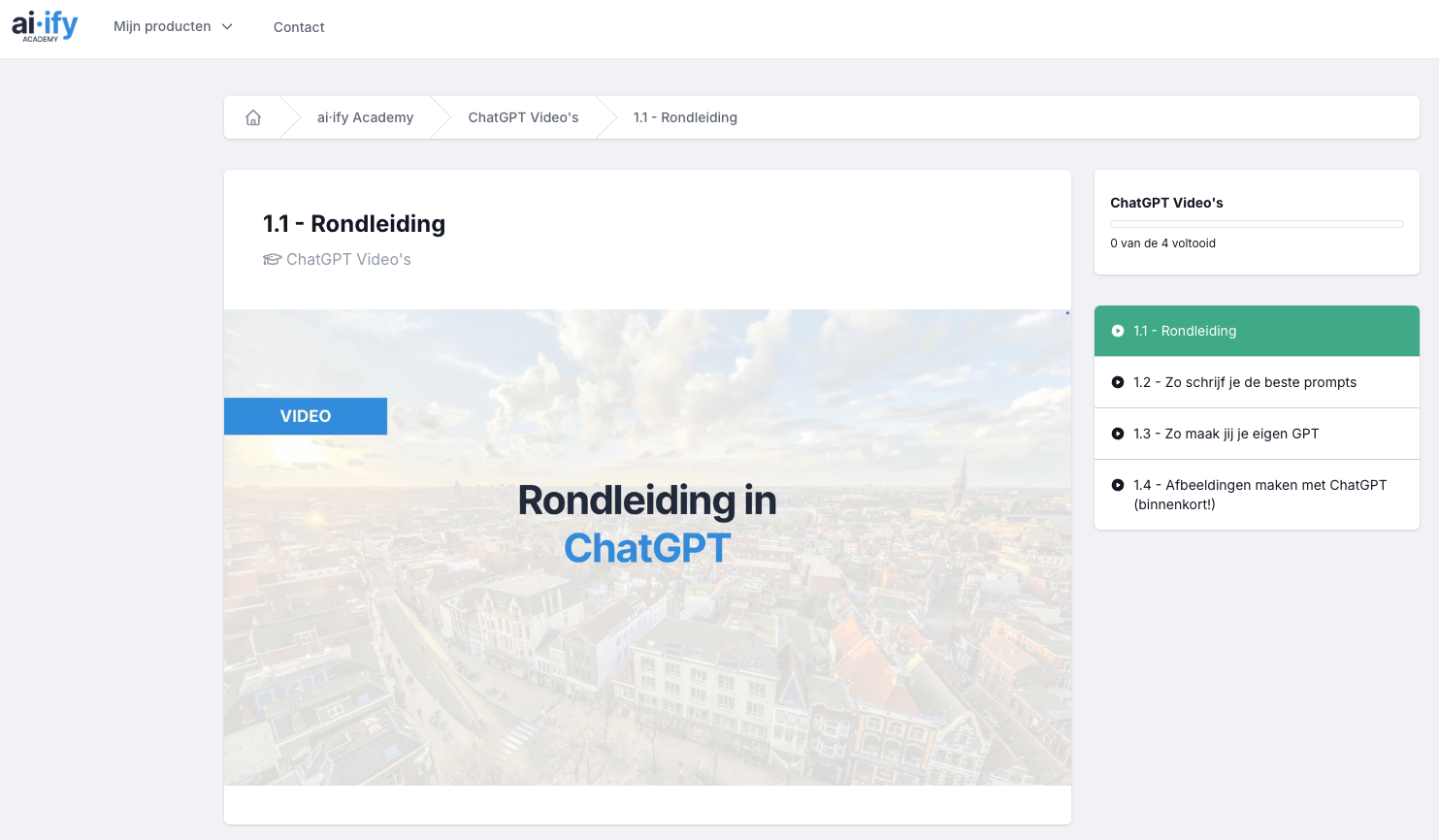Click play icon beside 1.2 lesson
This screenshot has height=840, width=1439.
click(1118, 382)
